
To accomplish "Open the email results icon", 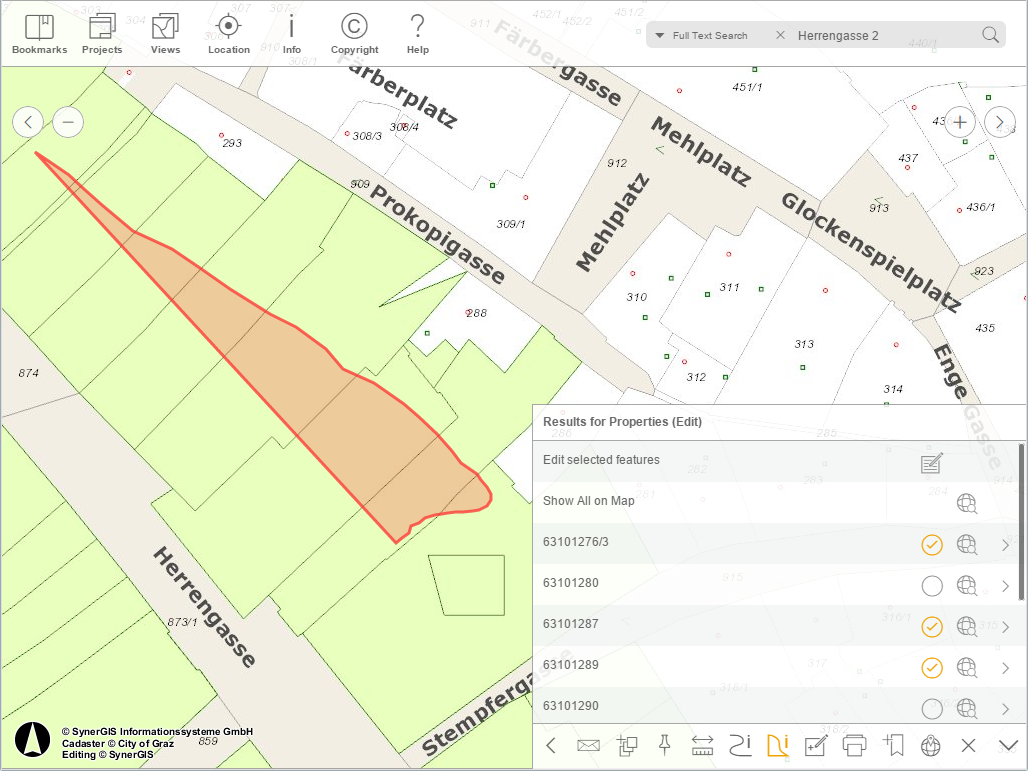I will pos(588,745).
